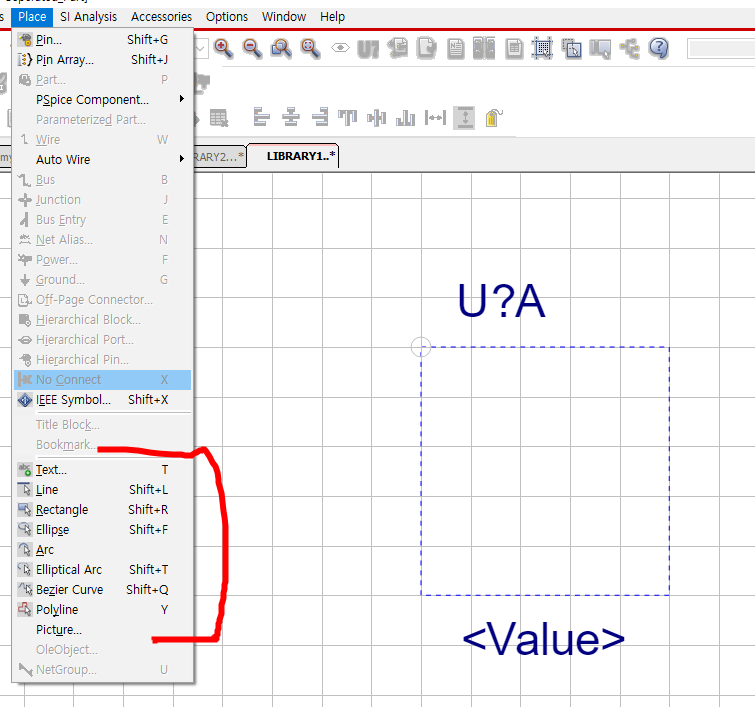Click the part origin circle marker

(x=421, y=347)
